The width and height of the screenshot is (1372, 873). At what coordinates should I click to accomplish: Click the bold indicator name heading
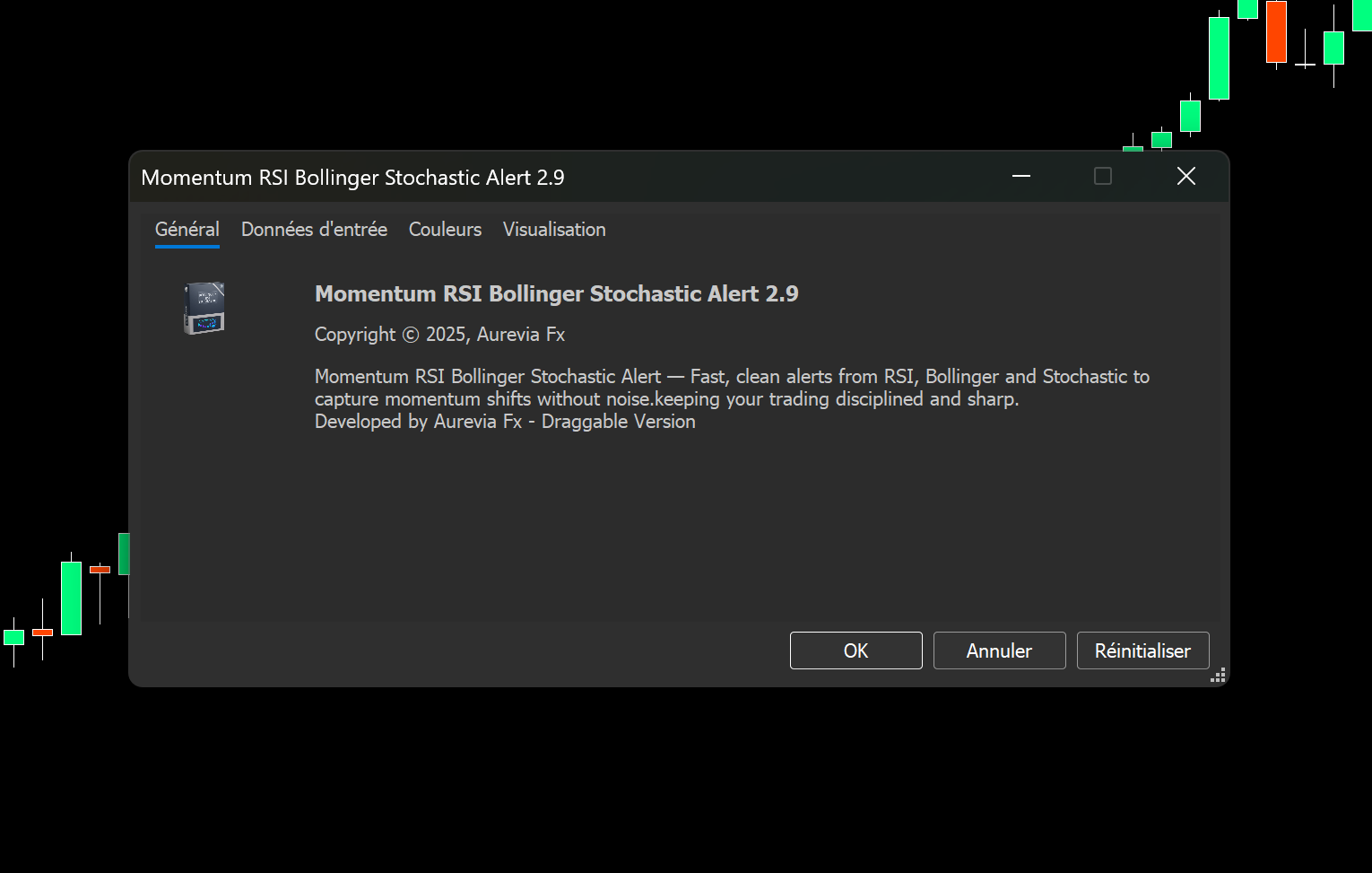556,294
